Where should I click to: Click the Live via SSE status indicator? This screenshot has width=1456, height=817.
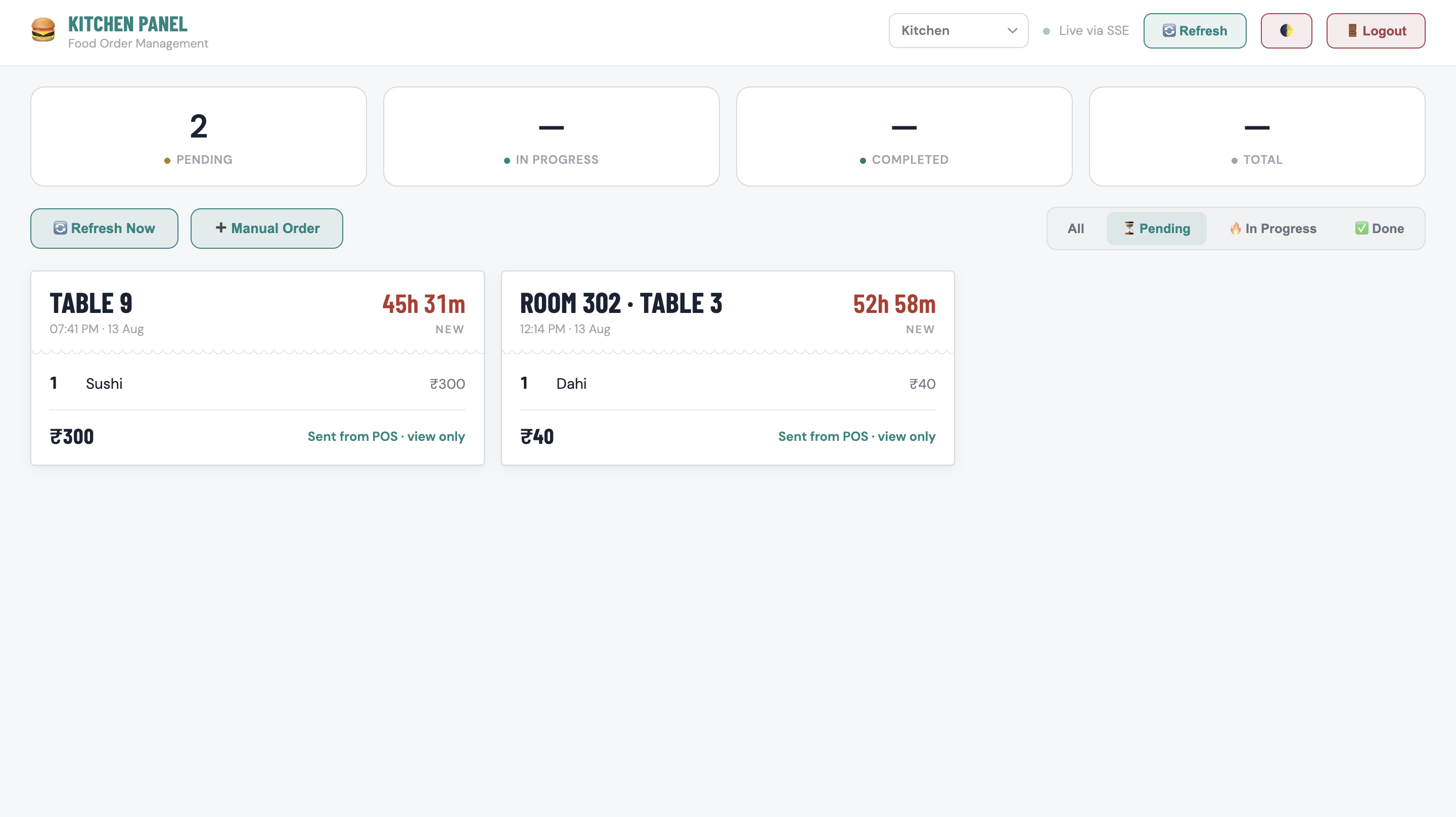click(1086, 30)
